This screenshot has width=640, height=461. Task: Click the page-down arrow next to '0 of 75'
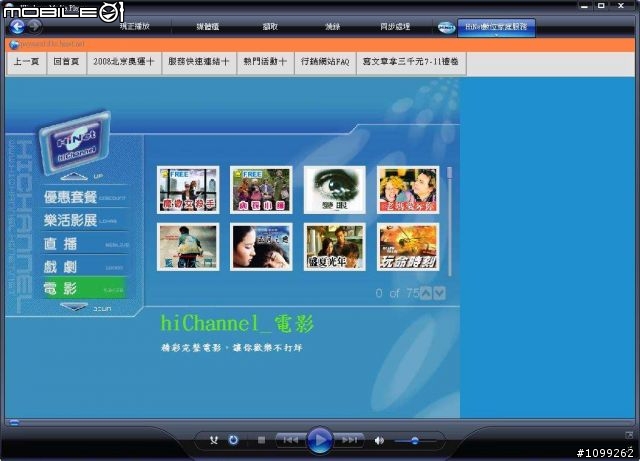pos(439,293)
